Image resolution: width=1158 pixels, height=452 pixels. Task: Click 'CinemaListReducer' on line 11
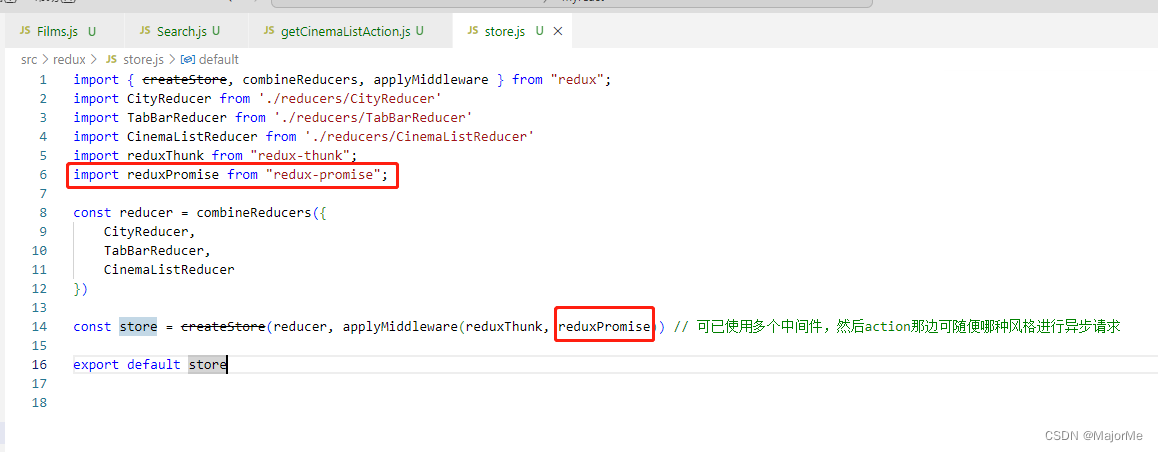click(169, 270)
